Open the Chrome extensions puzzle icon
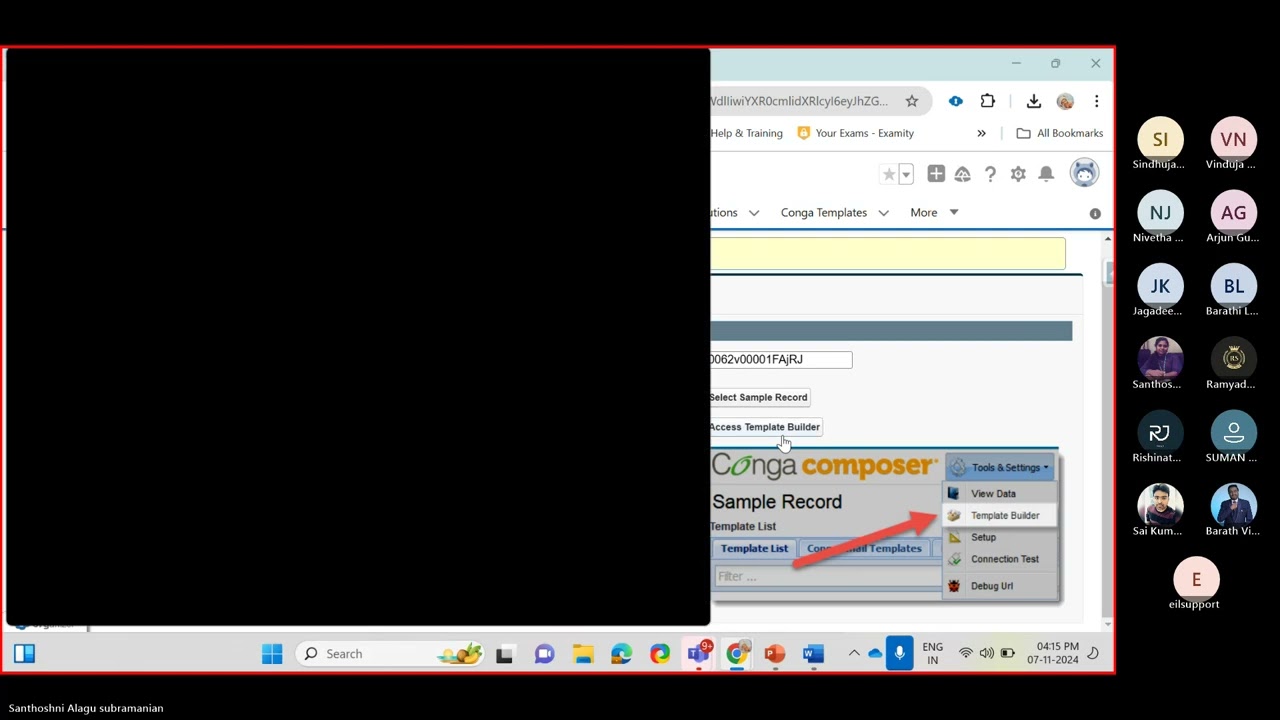 (x=988, y=101)
